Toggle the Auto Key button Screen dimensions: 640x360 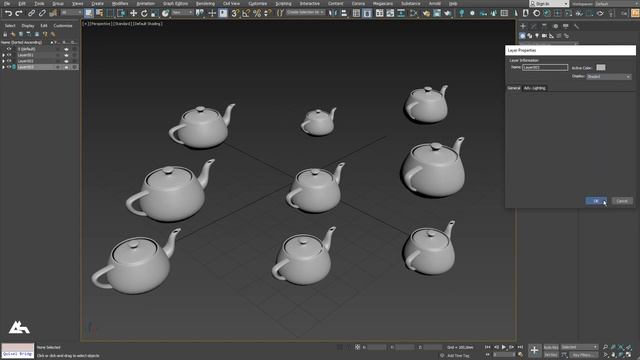[551, 347]
